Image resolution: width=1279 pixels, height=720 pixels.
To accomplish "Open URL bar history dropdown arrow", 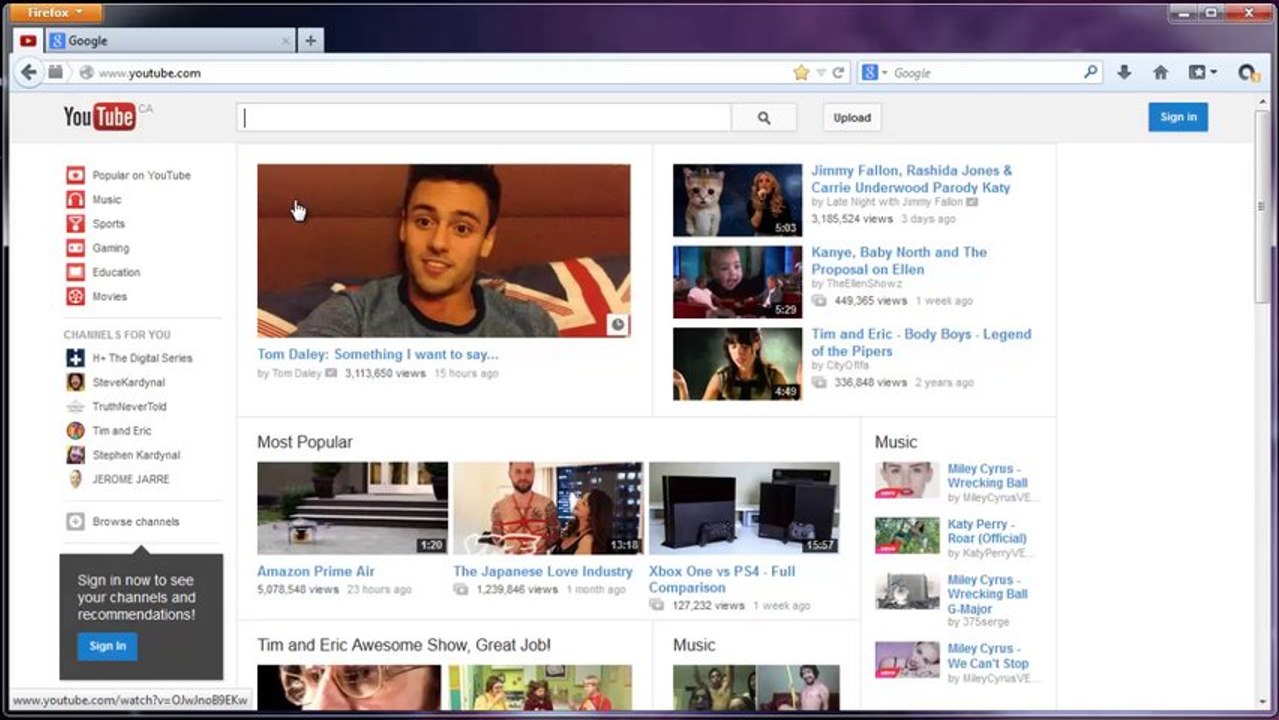I will point(821,73).
